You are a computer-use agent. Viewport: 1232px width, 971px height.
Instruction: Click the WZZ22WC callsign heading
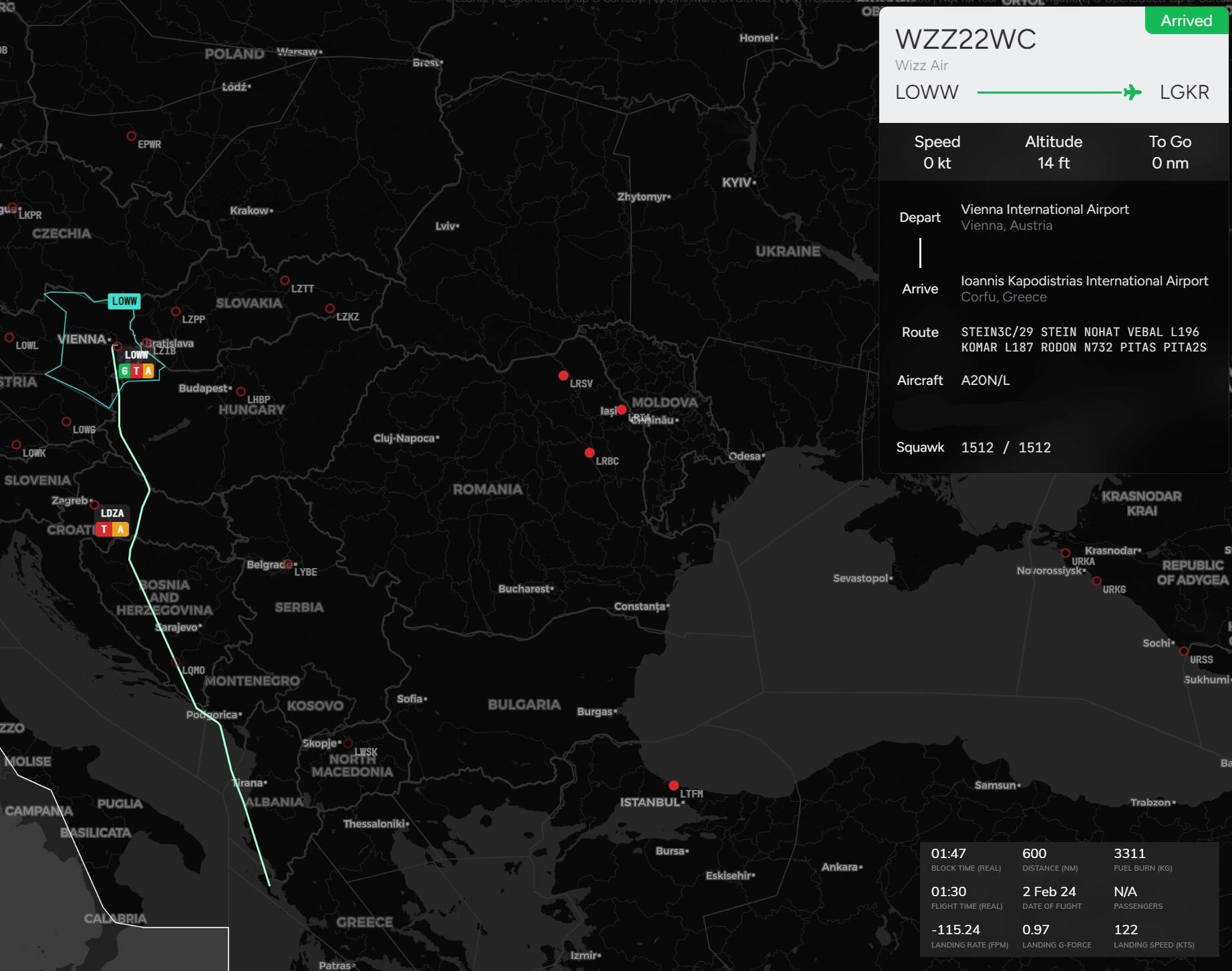click(965, 39)
